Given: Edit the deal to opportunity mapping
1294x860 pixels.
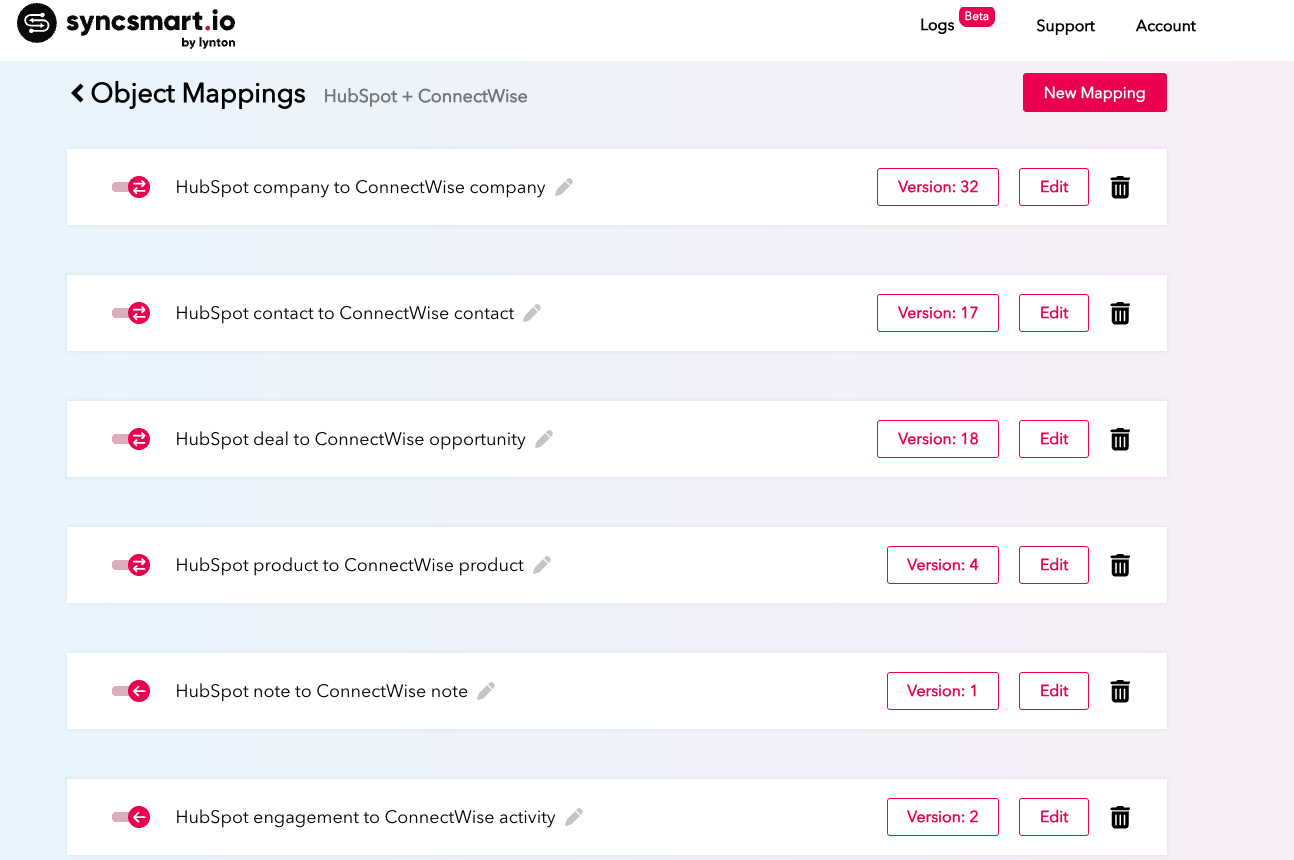Looking at the screenshot, I should click(x=1053, y=438).
